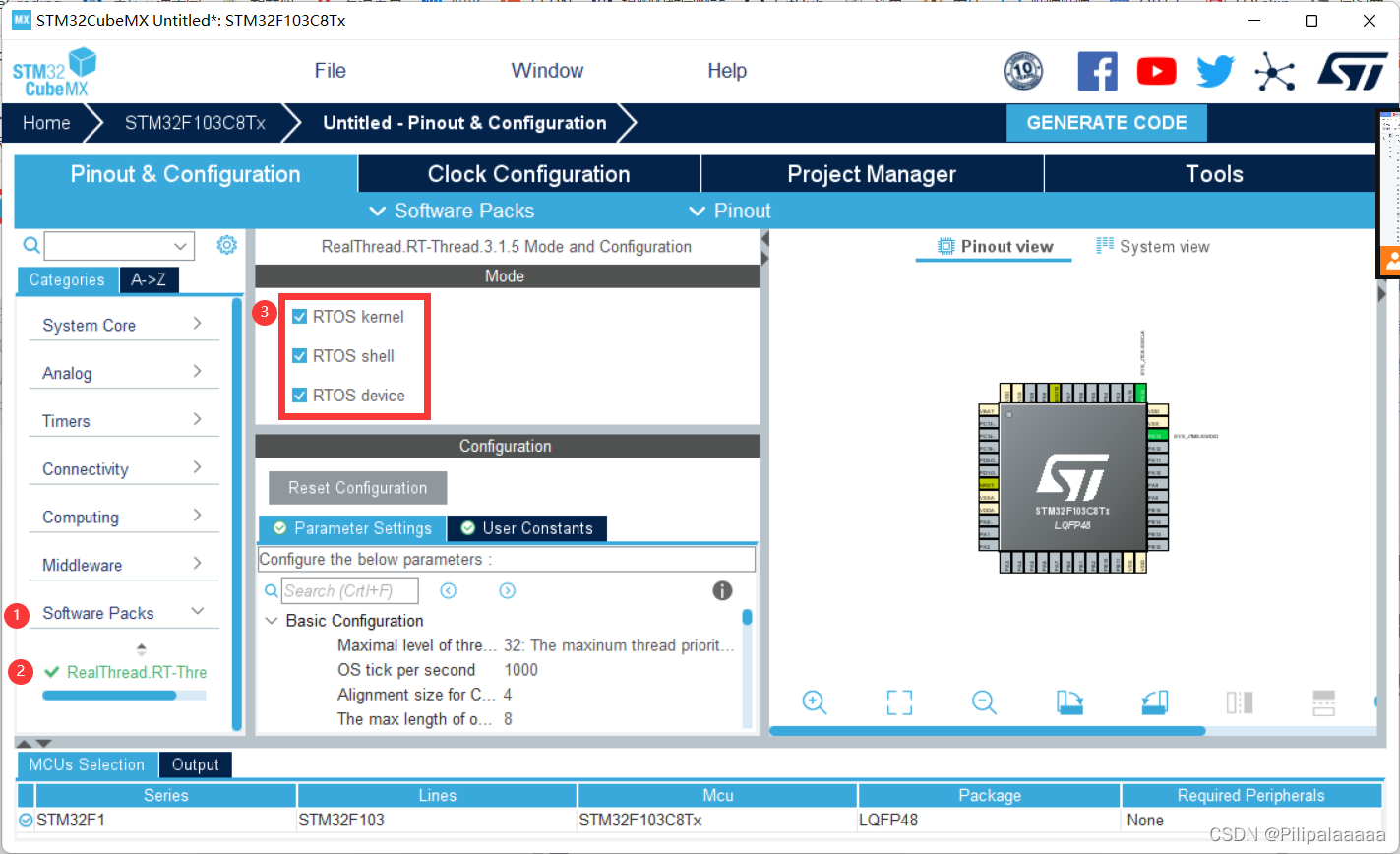This screenshot has width=1400, height=854.
Task: Select the Pinout & Configuration tab
Action: click(x=185, y=174)
